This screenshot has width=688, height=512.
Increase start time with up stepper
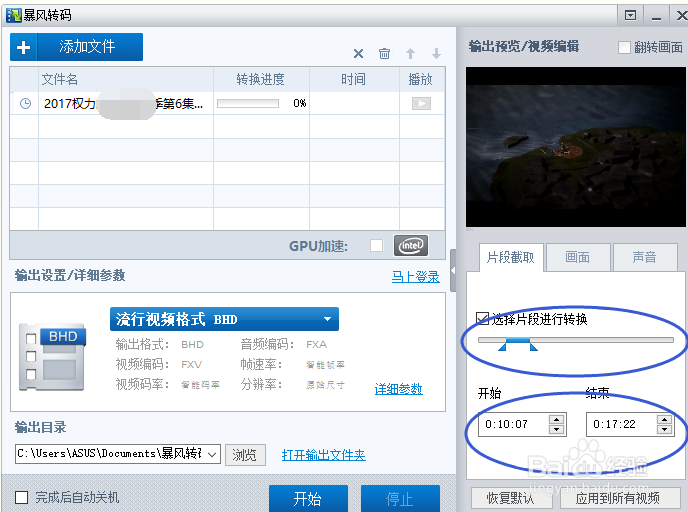[556, 419]
